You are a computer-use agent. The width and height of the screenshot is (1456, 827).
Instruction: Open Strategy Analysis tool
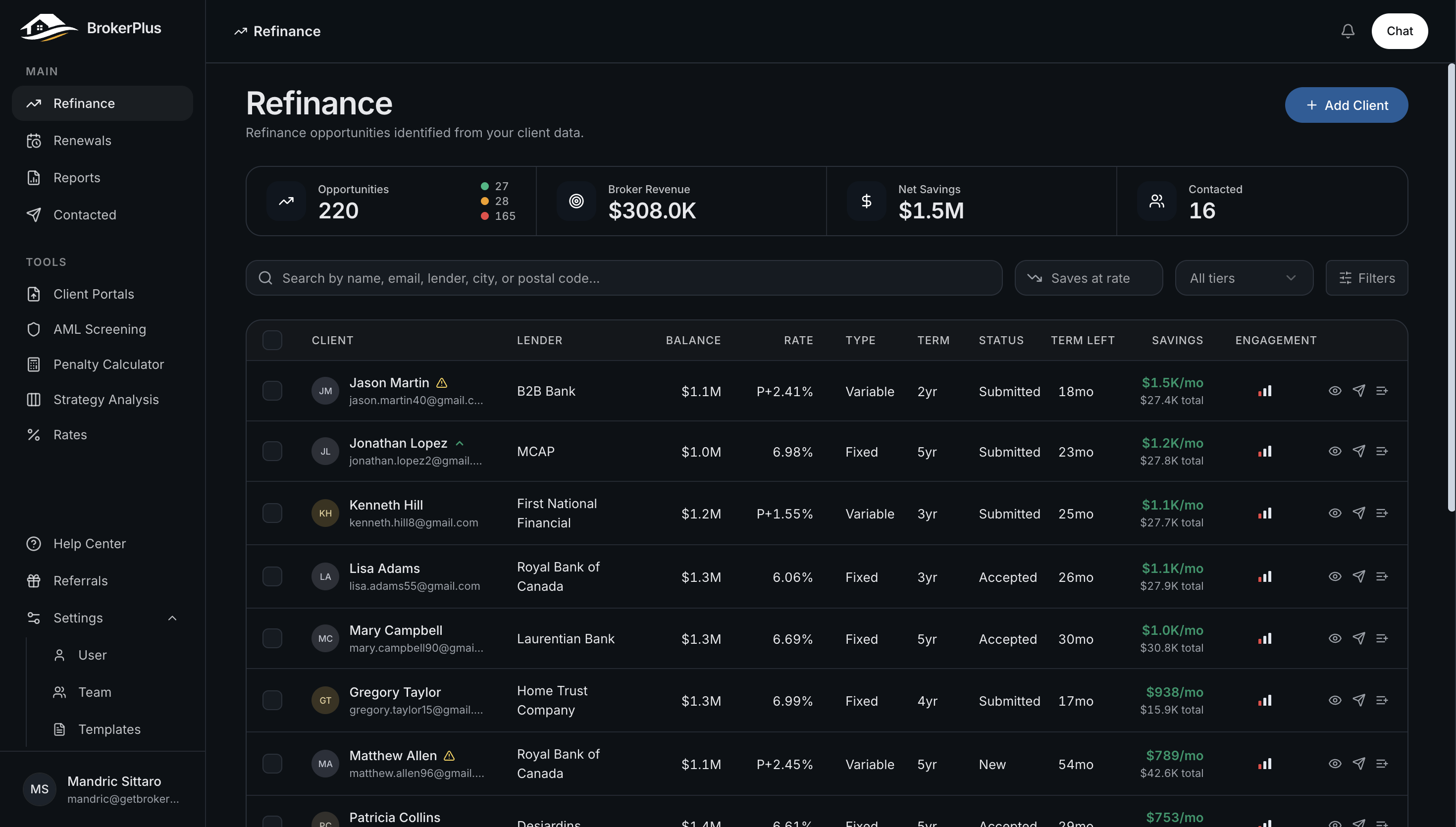pyautogui.click(x=102, y=400)
